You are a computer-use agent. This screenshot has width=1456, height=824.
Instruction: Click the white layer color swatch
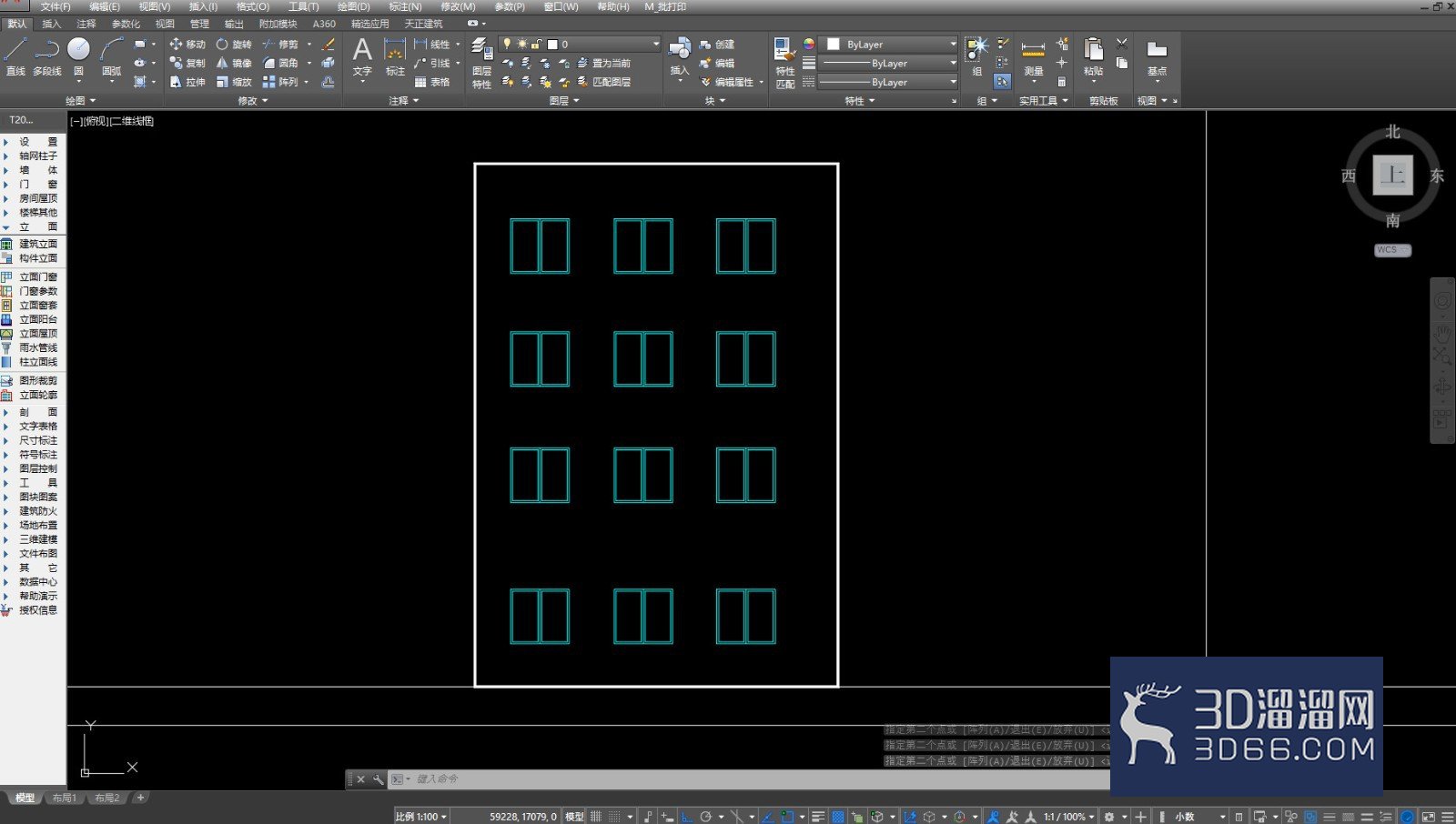coord(551,44)
